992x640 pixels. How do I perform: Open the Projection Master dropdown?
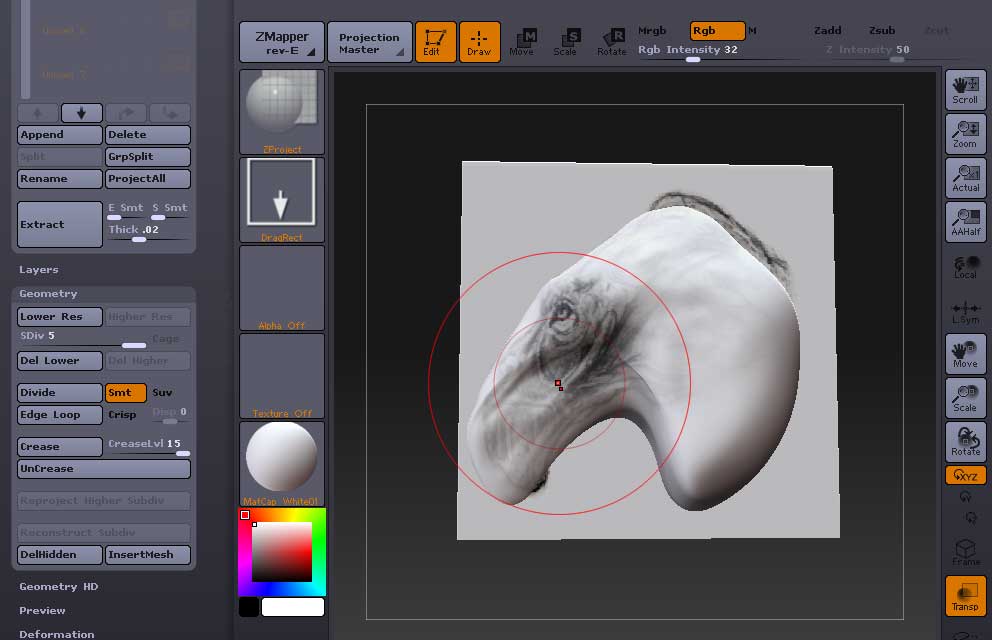(x=369, y=42)
